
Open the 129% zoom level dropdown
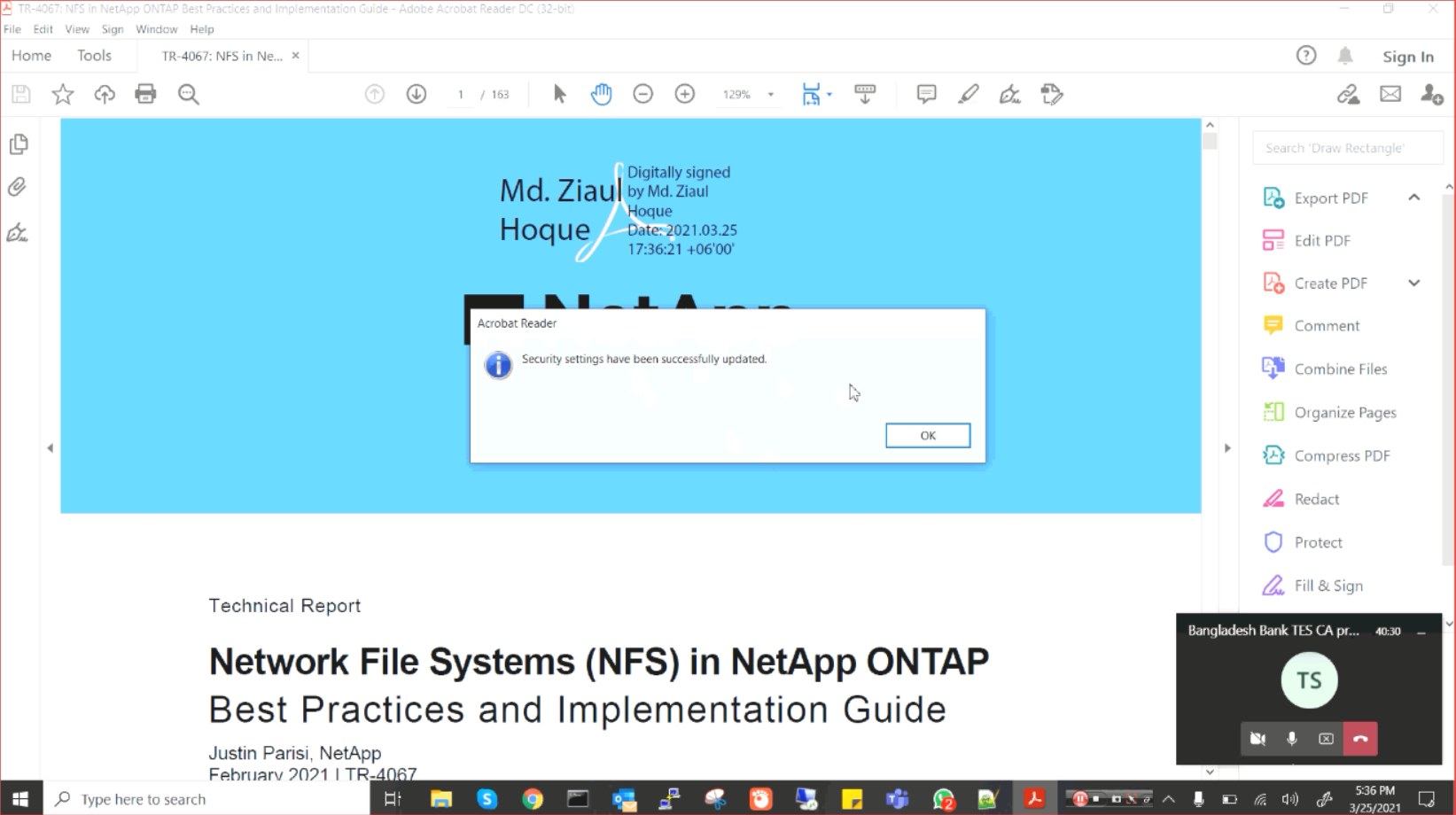coord(771,94)
